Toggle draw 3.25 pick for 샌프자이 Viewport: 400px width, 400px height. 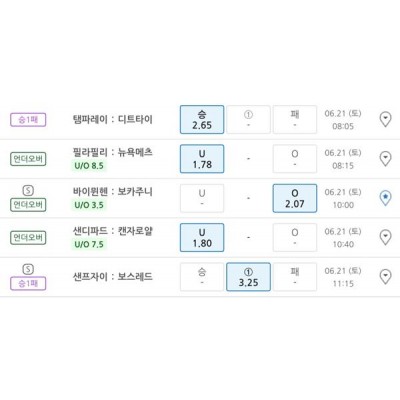click(x=248, y=277)
